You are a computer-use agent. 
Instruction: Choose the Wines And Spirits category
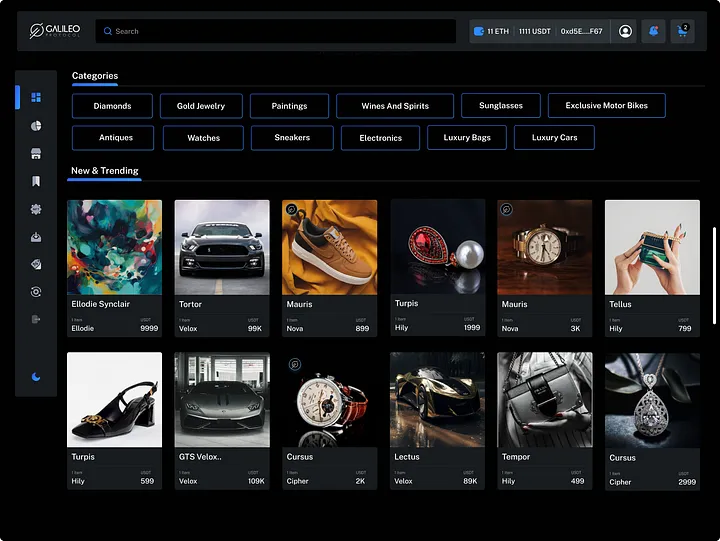click(x=395, y=106)
